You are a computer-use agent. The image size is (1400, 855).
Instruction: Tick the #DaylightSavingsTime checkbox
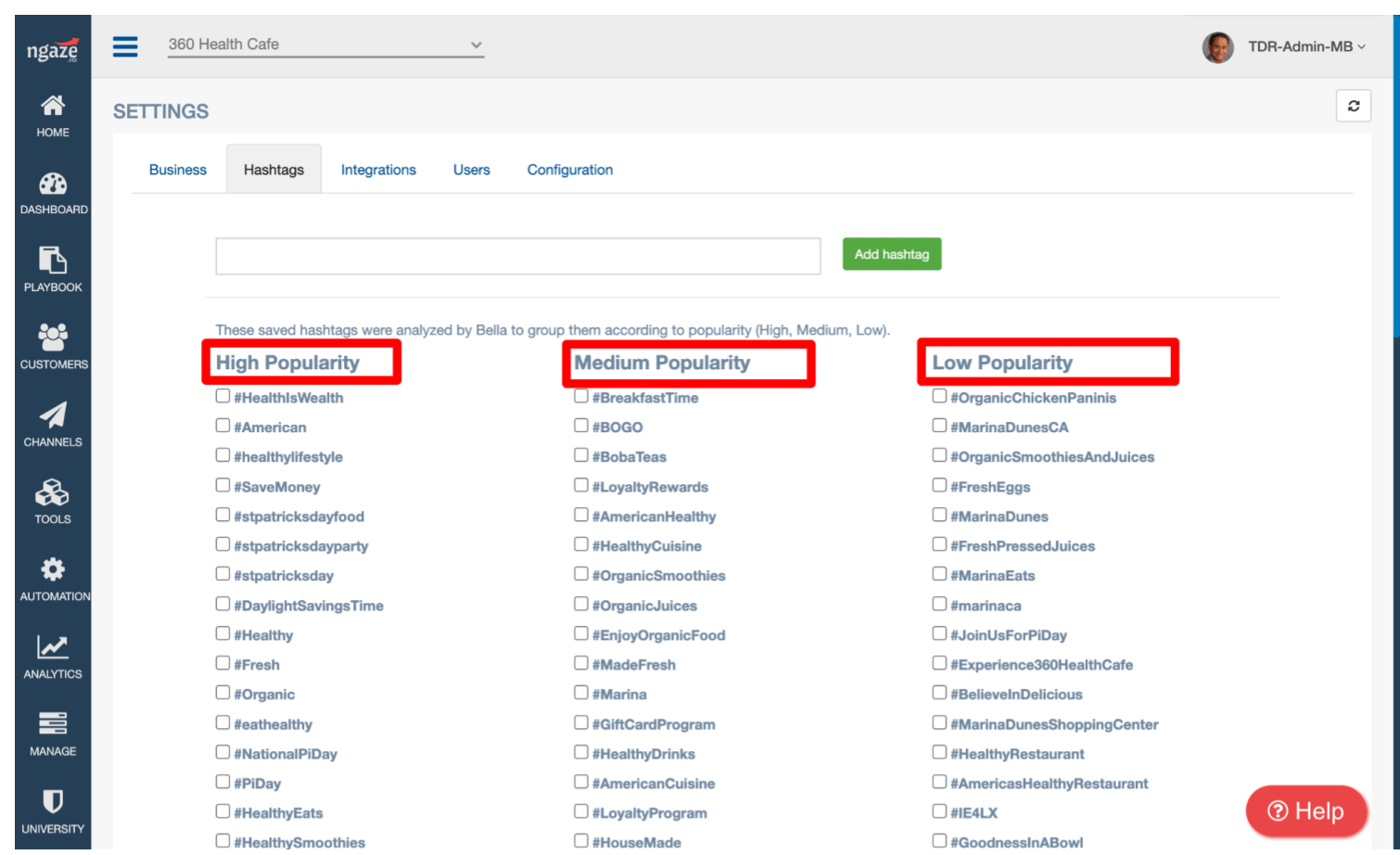click(x=223, y=604)
